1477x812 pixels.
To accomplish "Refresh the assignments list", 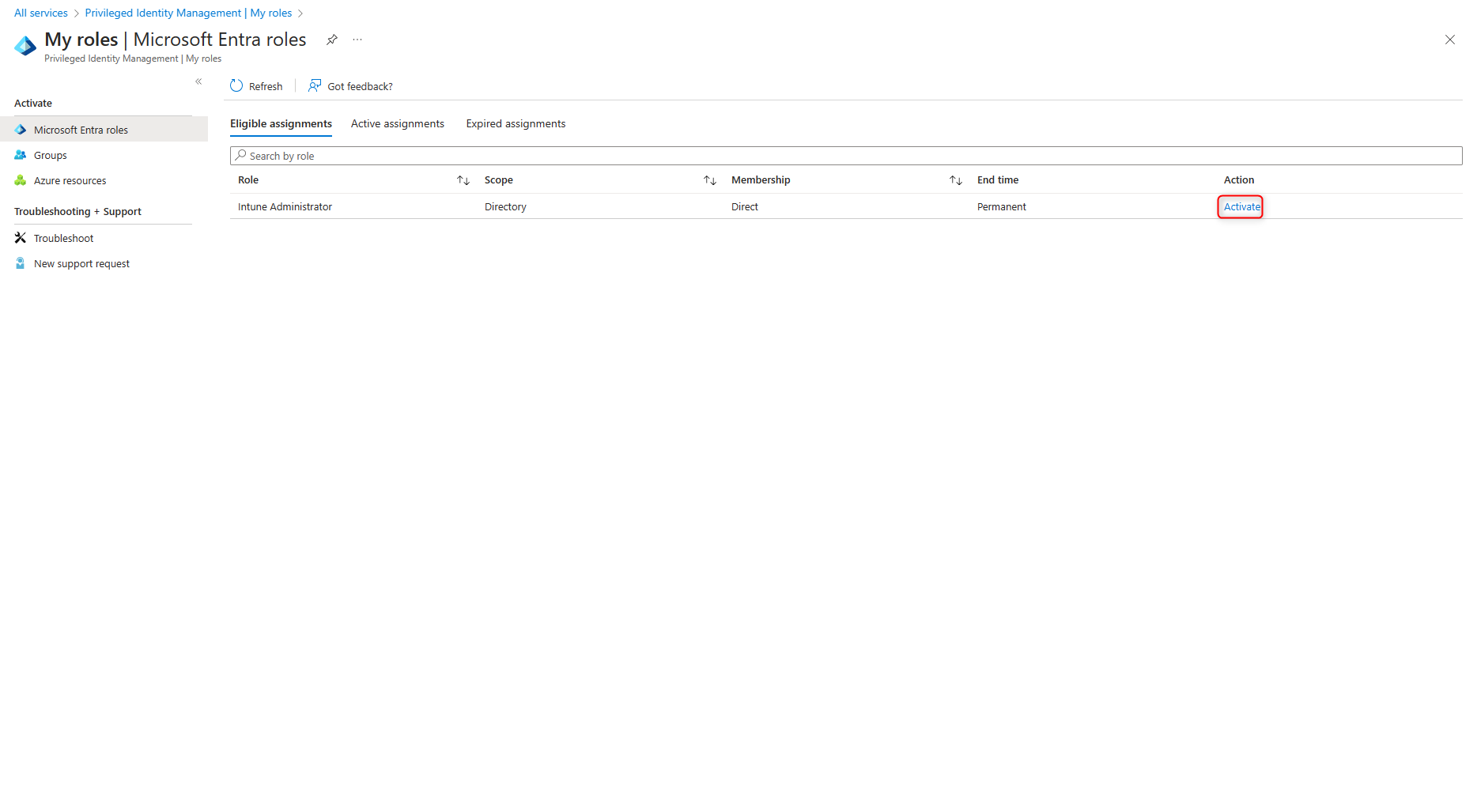I will [256, 85].
